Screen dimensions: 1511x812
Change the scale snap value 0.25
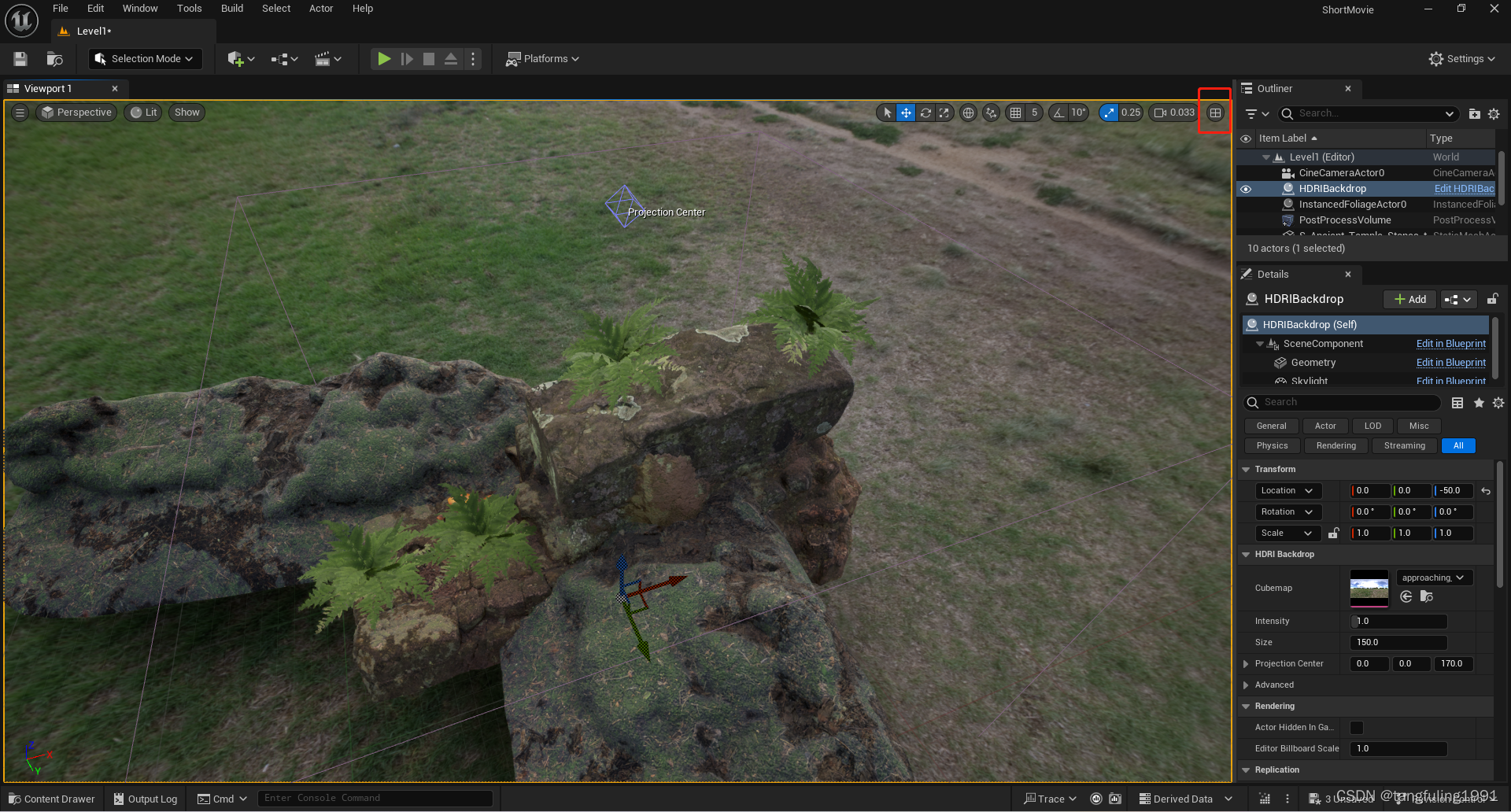(1131, 113)
